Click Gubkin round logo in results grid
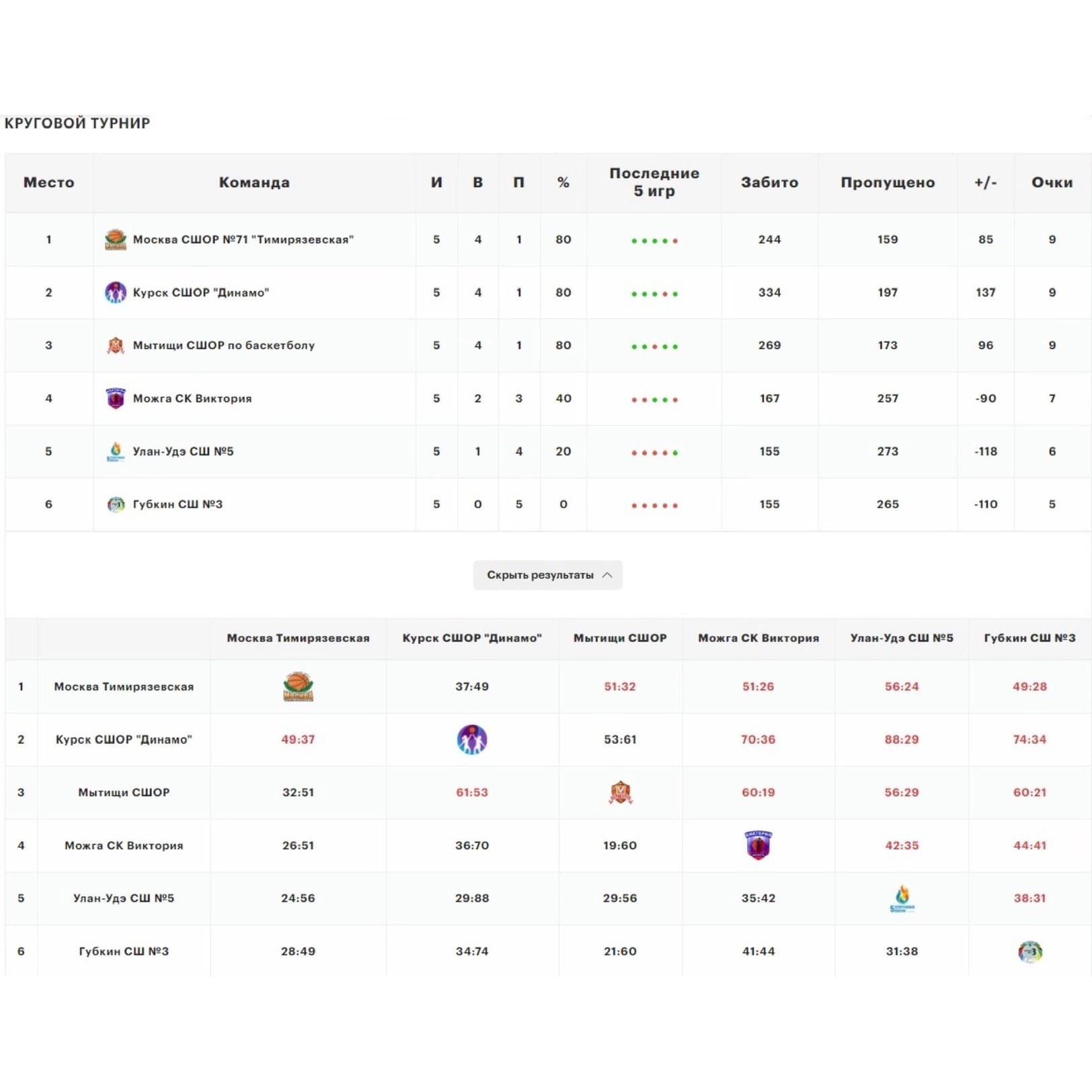The height and width of the screenshot is (1092, 1092). click(1029, 951)
